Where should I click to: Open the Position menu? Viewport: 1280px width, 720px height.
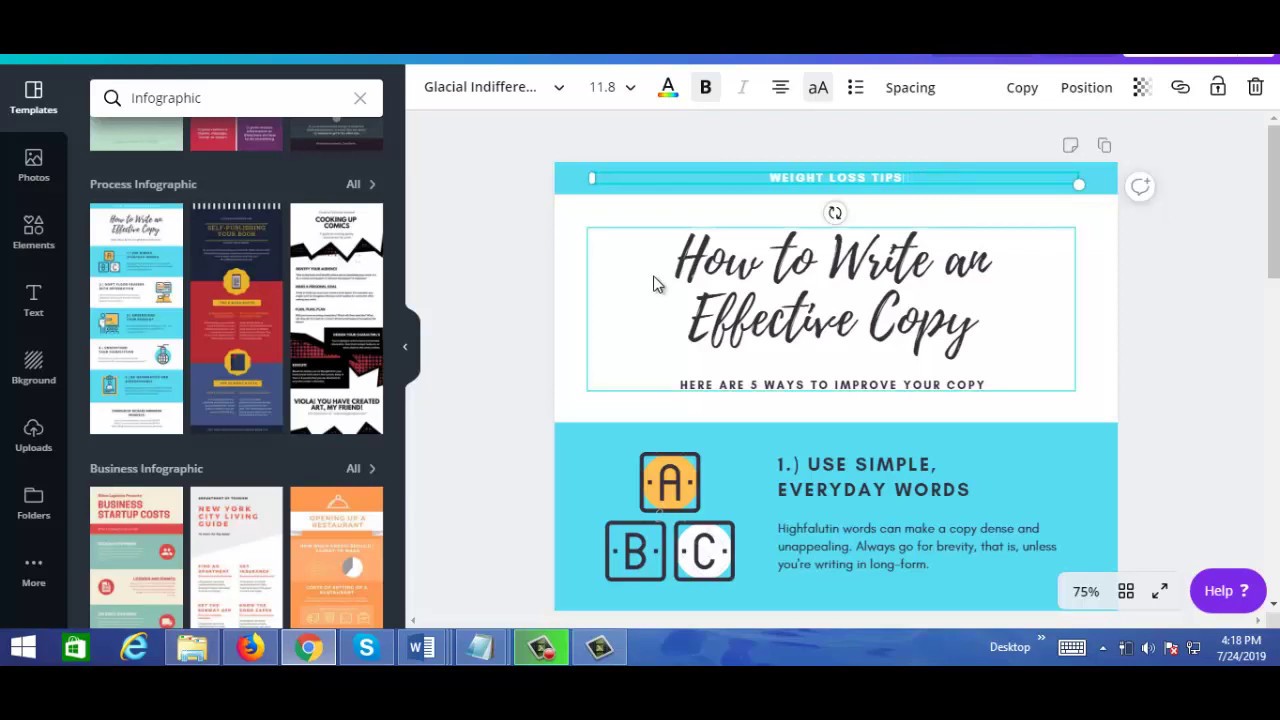[x=1086, y=87]
